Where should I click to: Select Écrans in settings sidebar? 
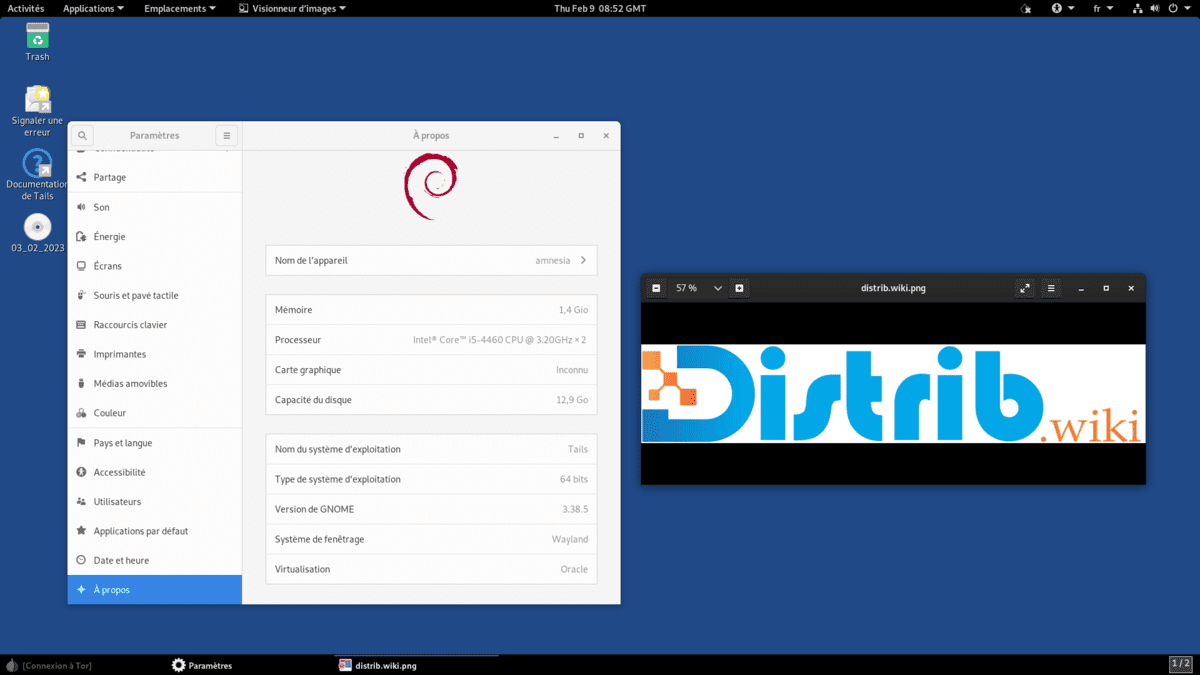click(x=155, y=266)
